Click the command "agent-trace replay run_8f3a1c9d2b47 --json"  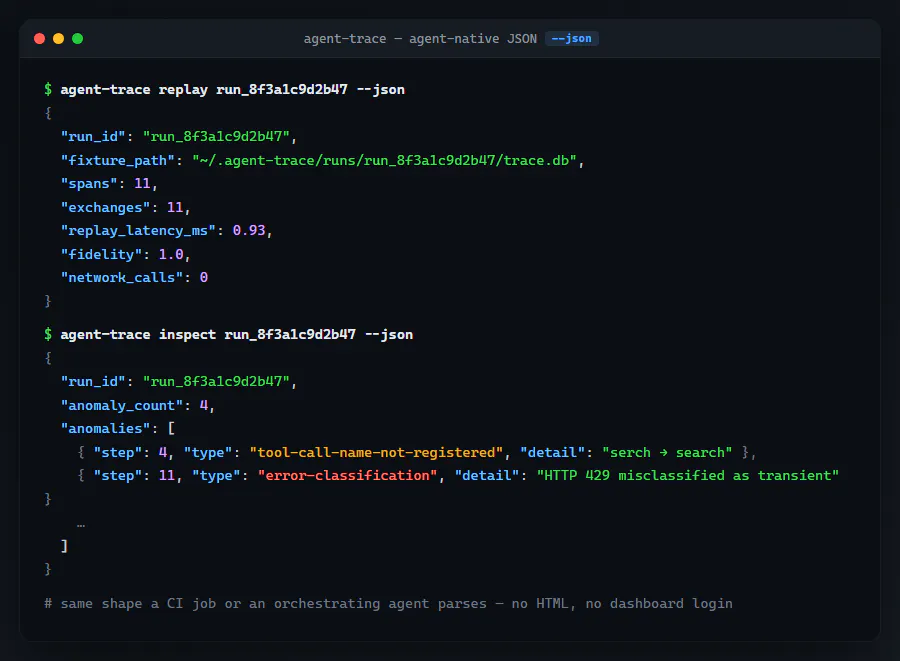pyautogui.click(x=232, y=90)
